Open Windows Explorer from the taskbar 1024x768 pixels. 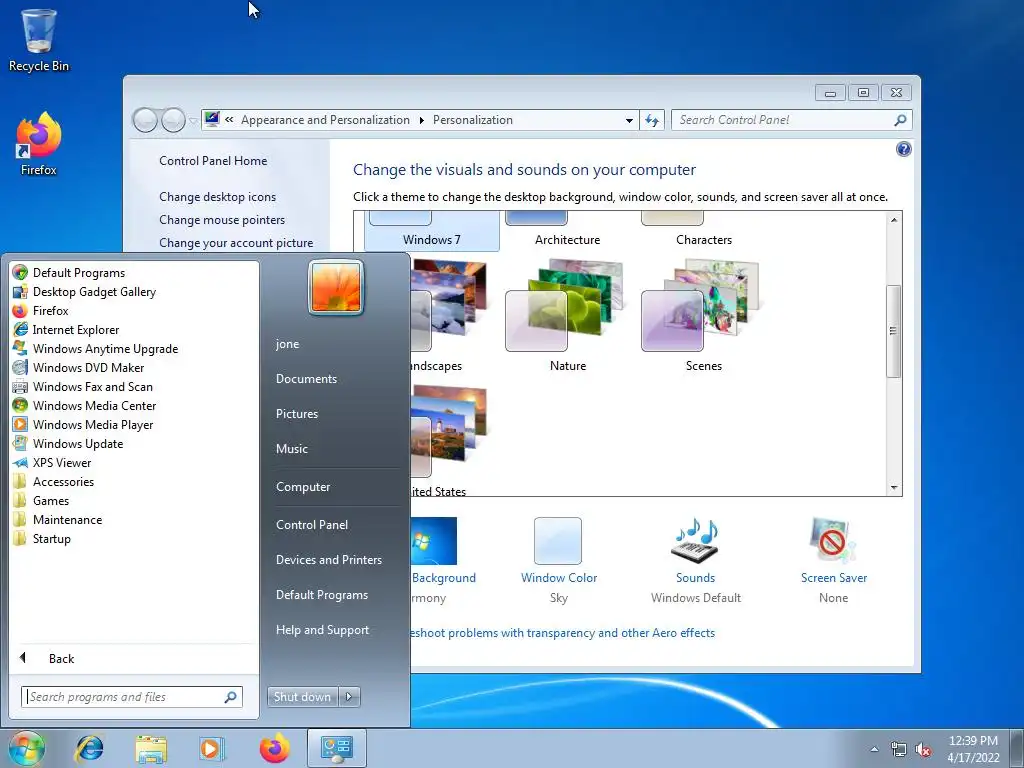[151, 748]
